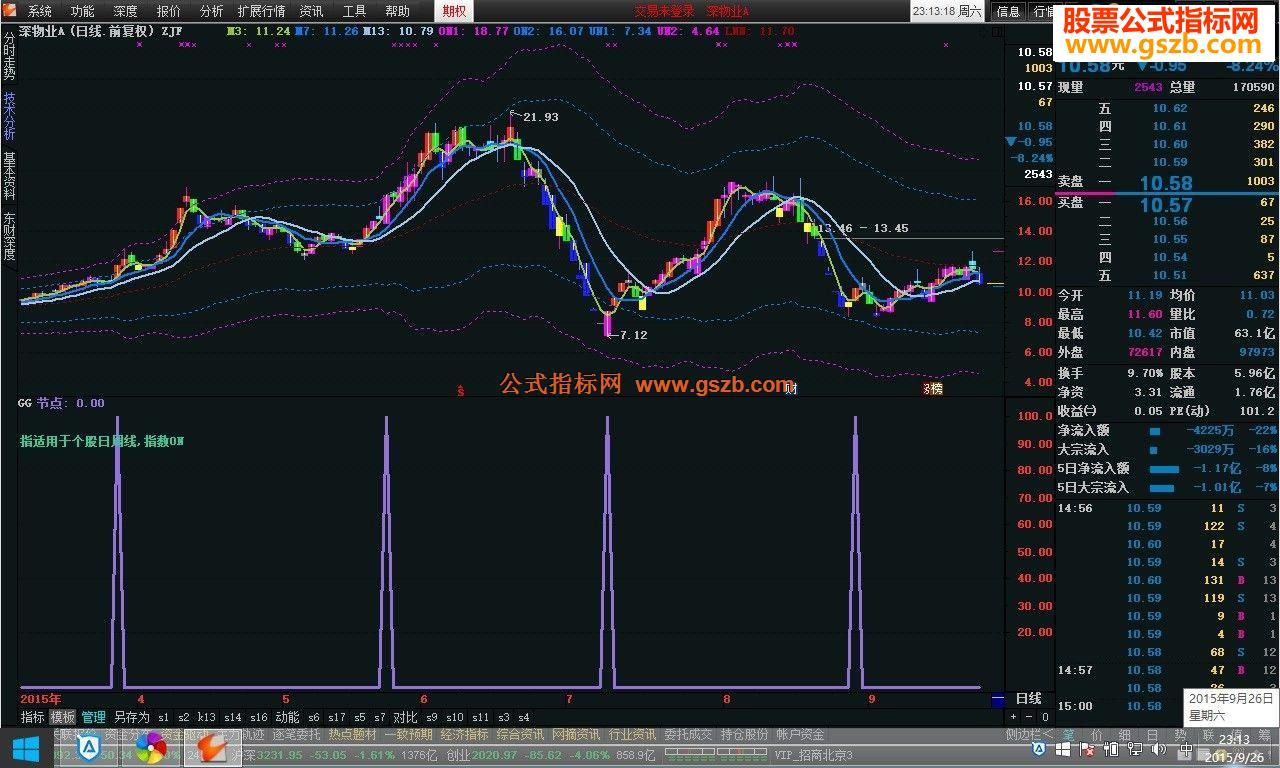The image size is (1280, 768).
Task: Open the 报价 menu
Action: click(x=169, y=11)
